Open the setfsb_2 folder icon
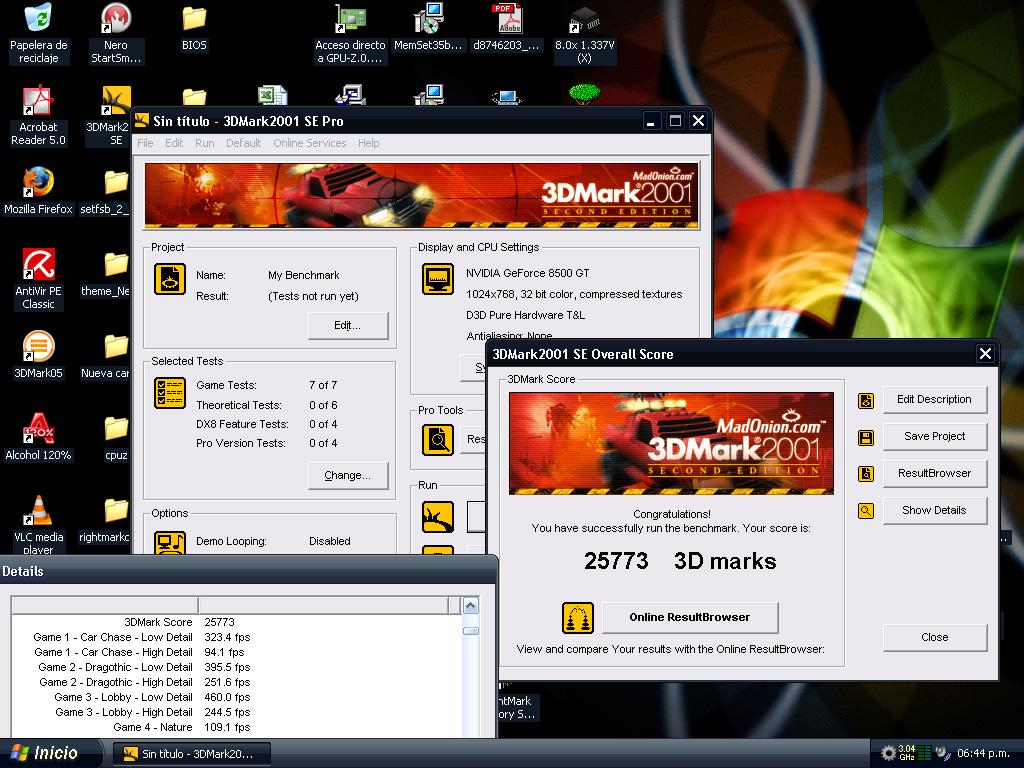This screenshot has height=768, width=1024. [116, 182]
